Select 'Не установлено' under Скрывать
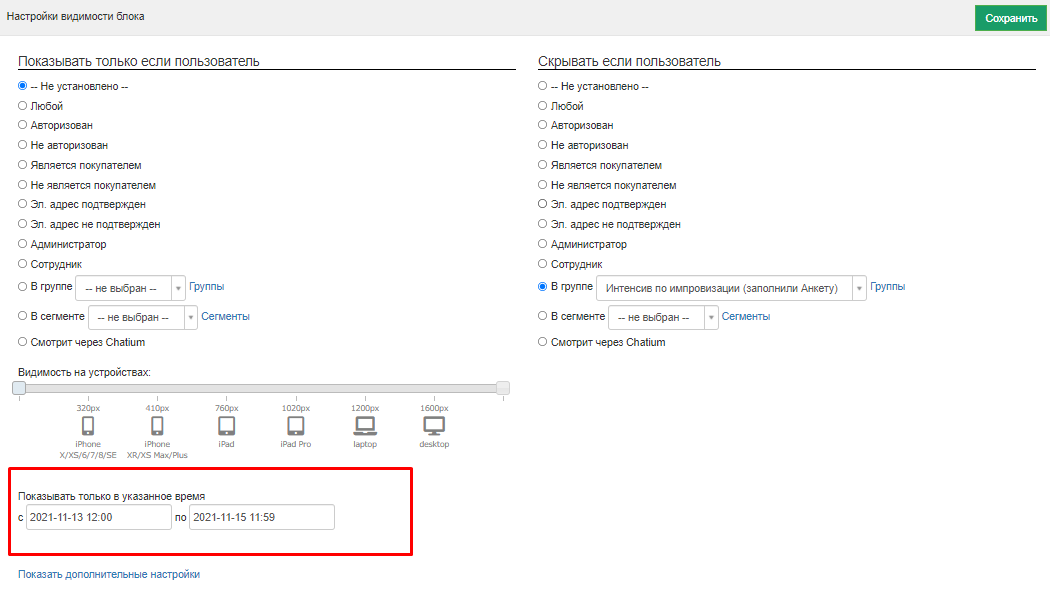1050x592 pixels. click(542, 86)
